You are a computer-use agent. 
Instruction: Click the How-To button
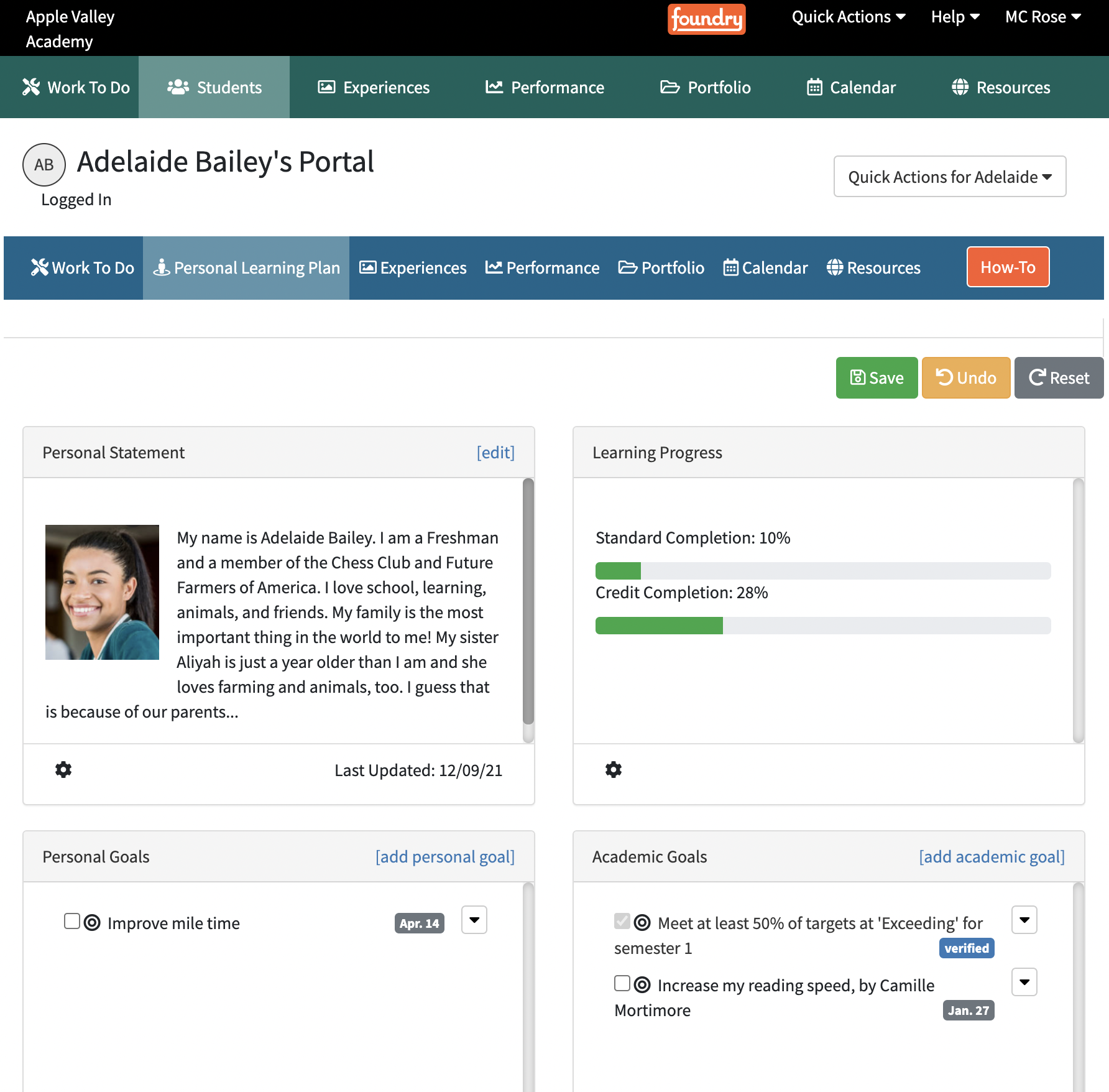pyautogui.click(x=1007, y=267)
